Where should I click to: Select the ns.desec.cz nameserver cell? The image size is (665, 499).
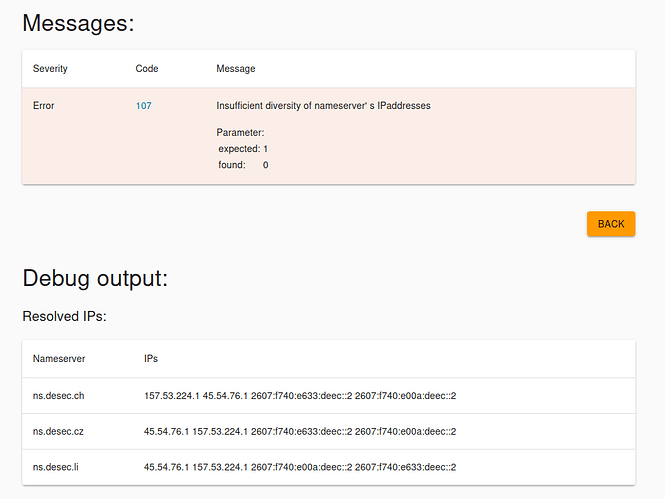(58, 431)
